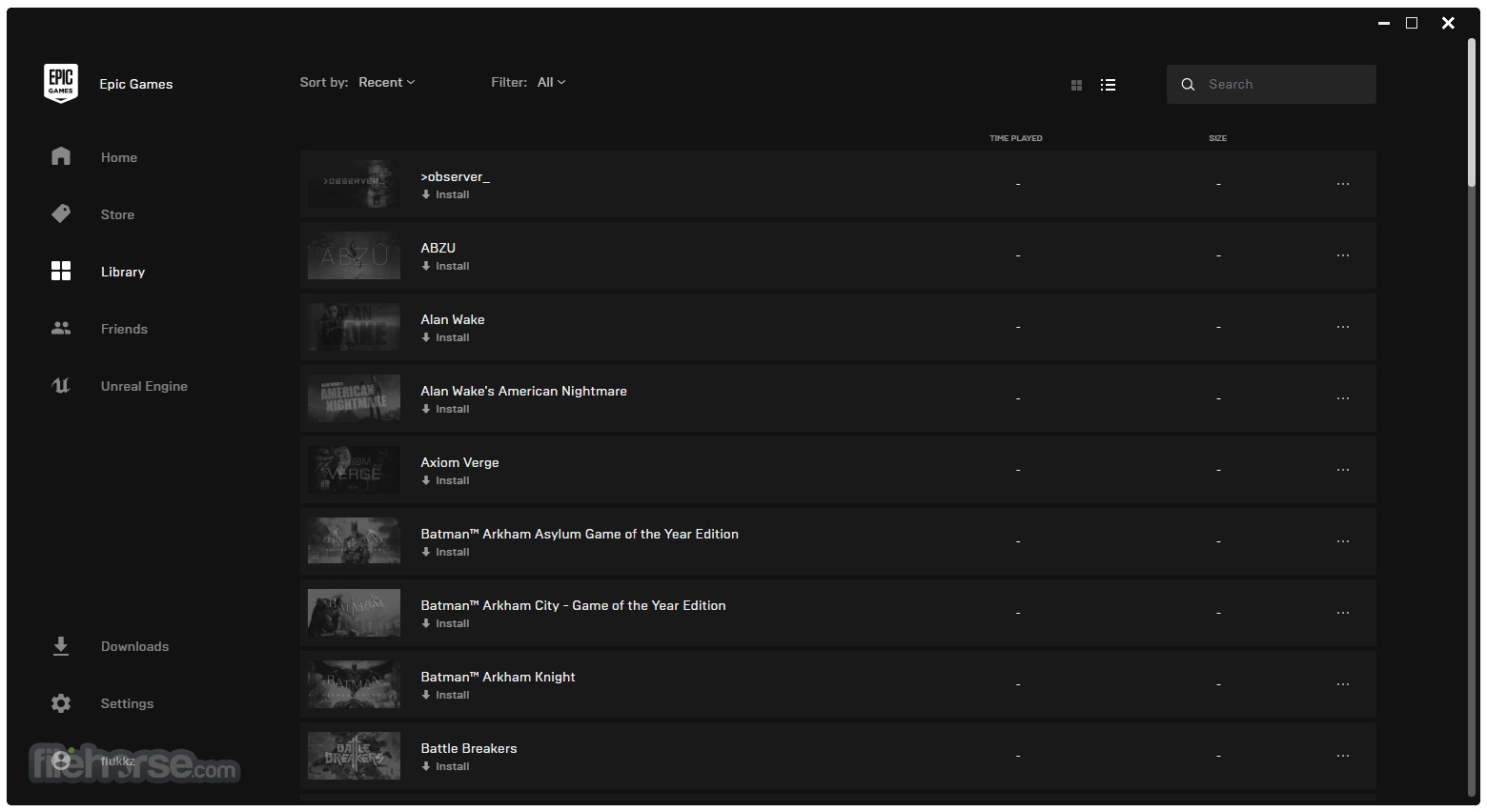The height and width of the screenshot is (812, 1487).
Task: Click the >observer_ game thumbnail
Action: (354, 184)
